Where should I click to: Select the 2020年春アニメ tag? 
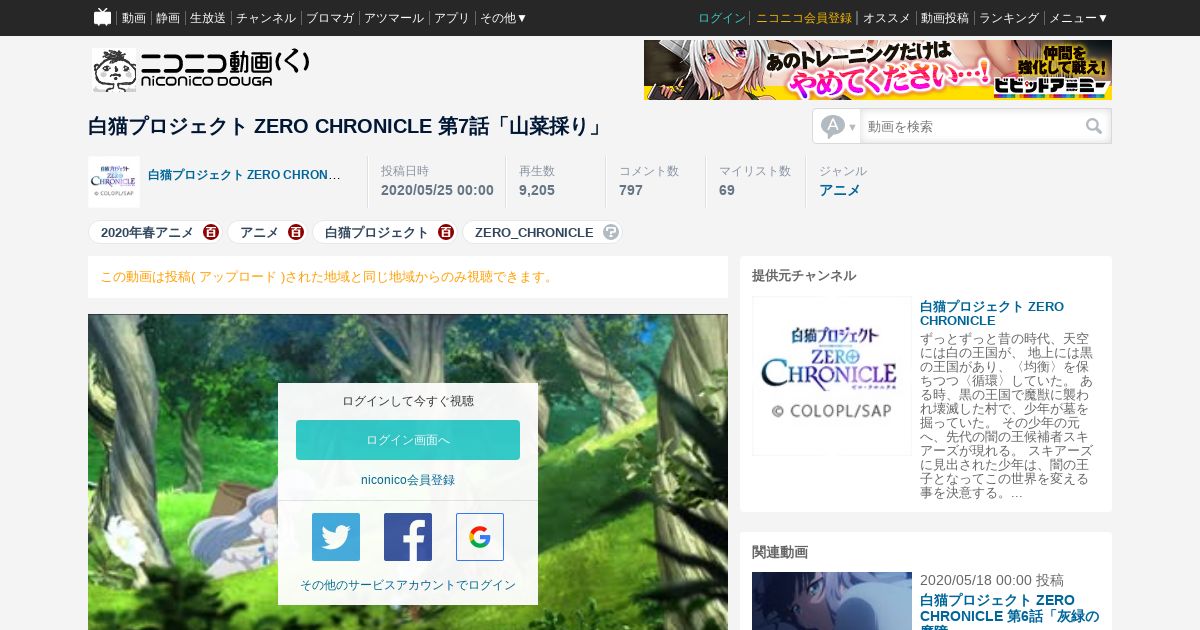click(x=147, y=232)
